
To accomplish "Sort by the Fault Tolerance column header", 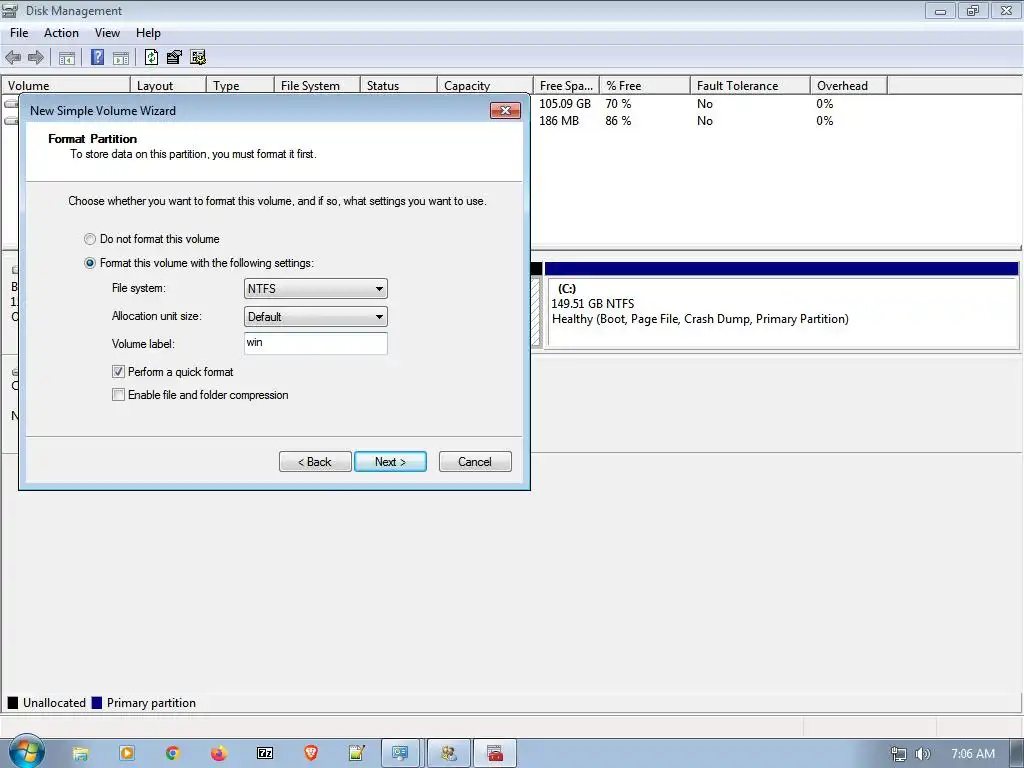I will 750,86.
